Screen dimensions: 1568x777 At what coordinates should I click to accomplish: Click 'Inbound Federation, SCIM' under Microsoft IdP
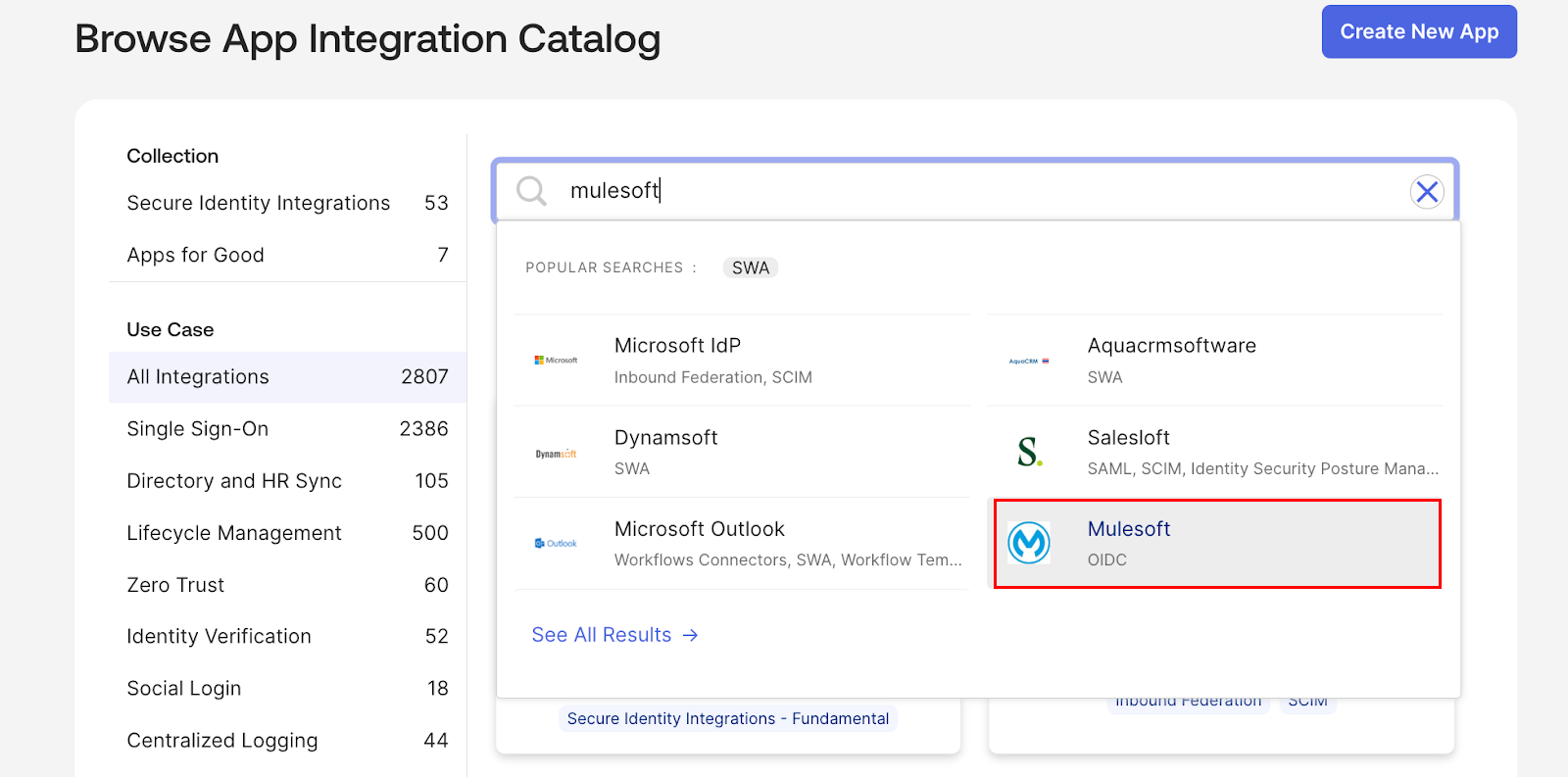point(713,377)
